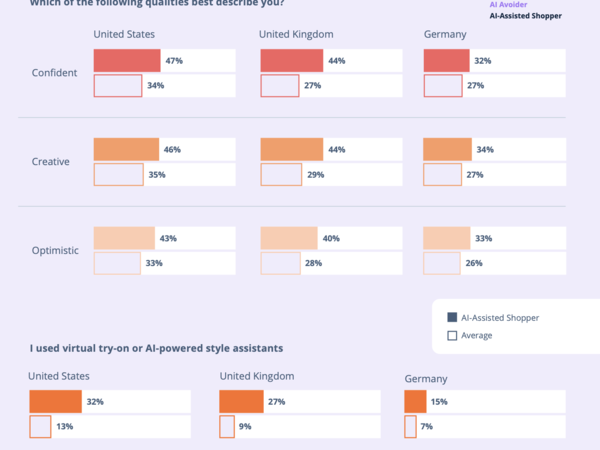
Task: Click the Average legend outline square
Action: [452, 335]
